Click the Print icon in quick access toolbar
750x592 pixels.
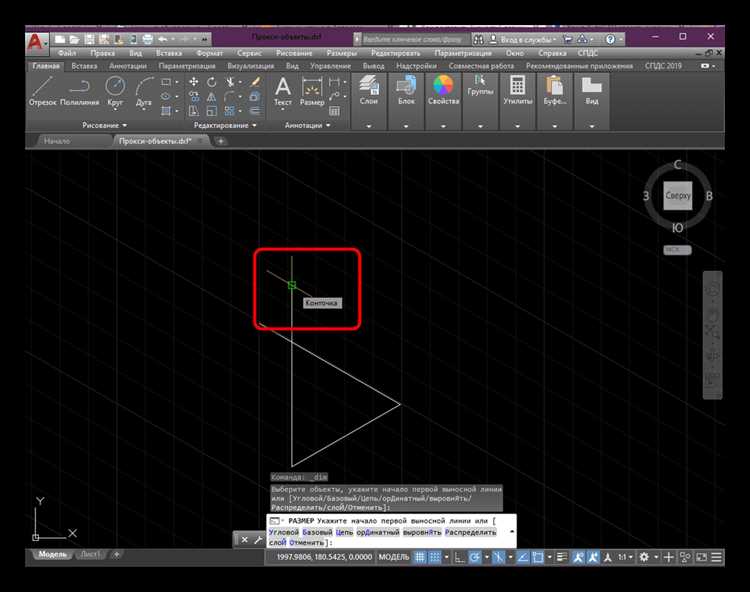148,39
